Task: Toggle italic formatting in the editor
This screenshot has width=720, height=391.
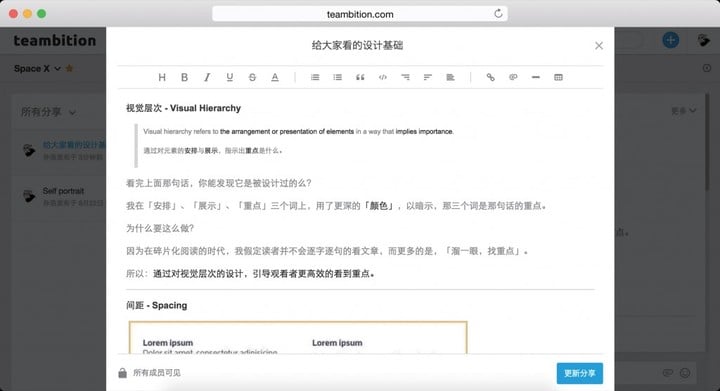Action: click(x=207, y=77)
